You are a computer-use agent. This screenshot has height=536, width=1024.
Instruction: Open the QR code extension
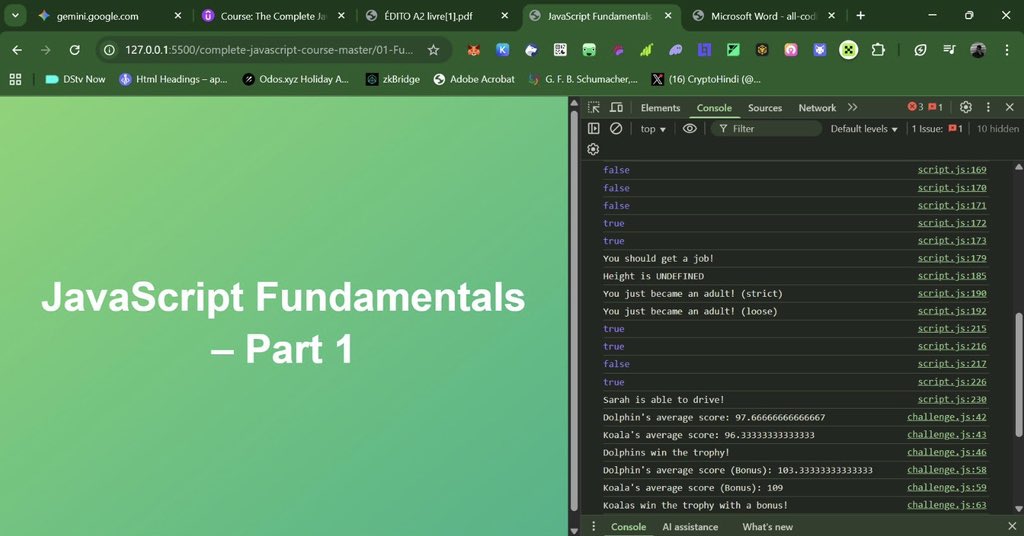[560, 50]
